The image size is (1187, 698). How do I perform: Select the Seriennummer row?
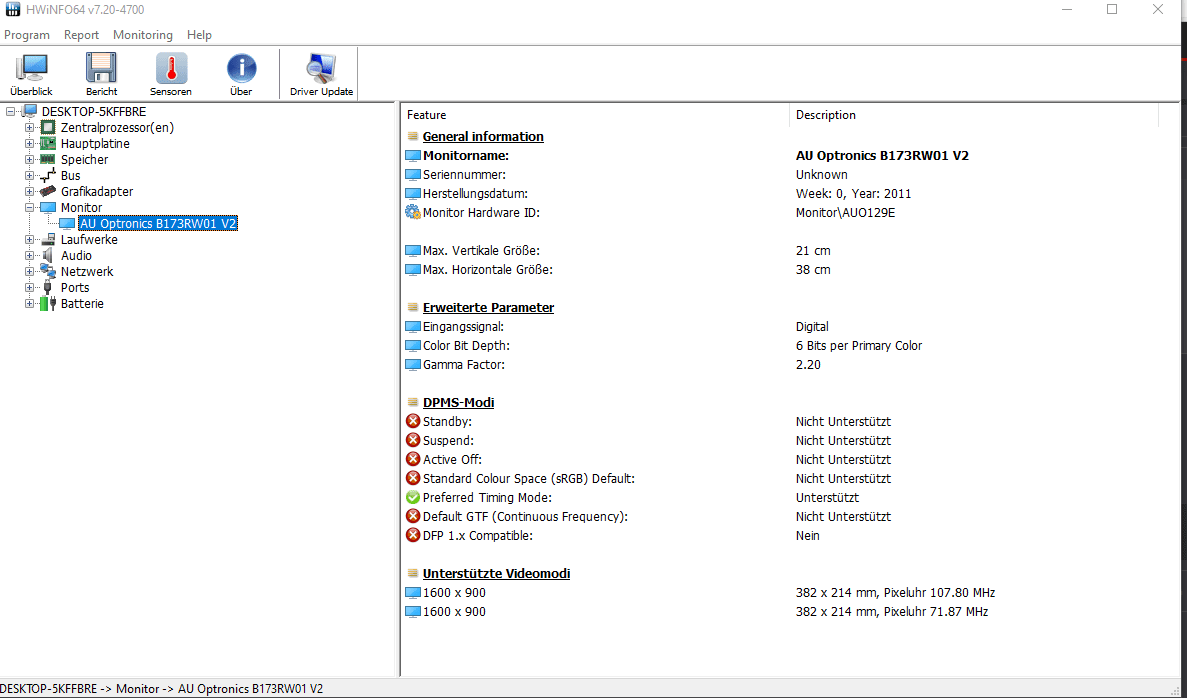[780, 175]
